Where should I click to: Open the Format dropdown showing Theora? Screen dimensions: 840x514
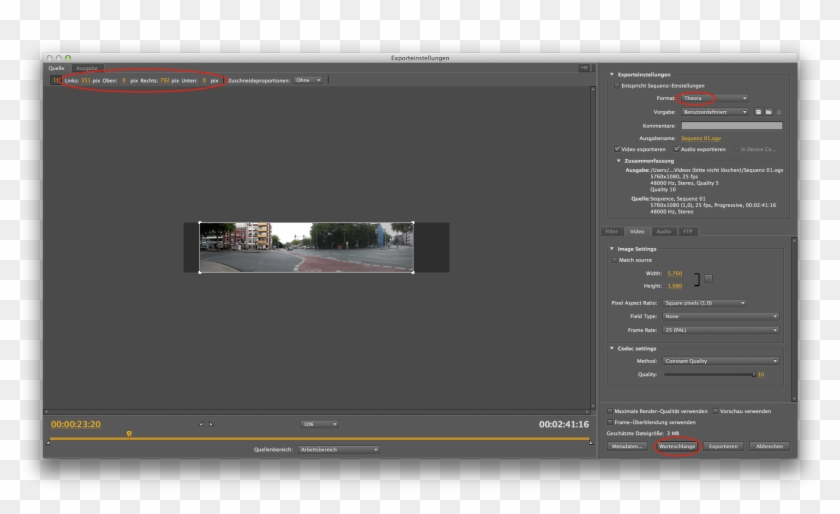714,98
